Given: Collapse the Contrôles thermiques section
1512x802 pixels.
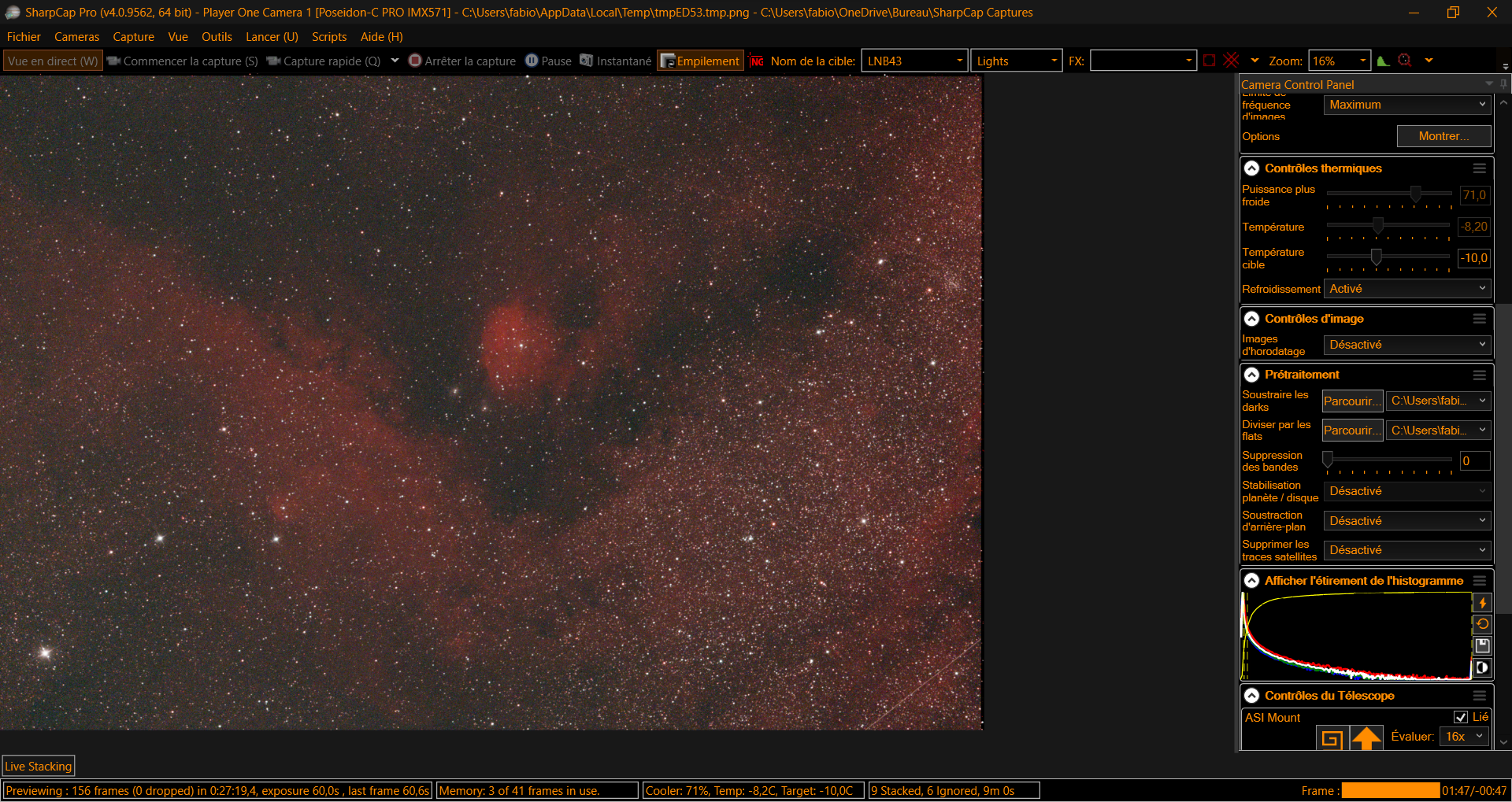Looking at the screenshot, I should click(x=1251, y=168).
